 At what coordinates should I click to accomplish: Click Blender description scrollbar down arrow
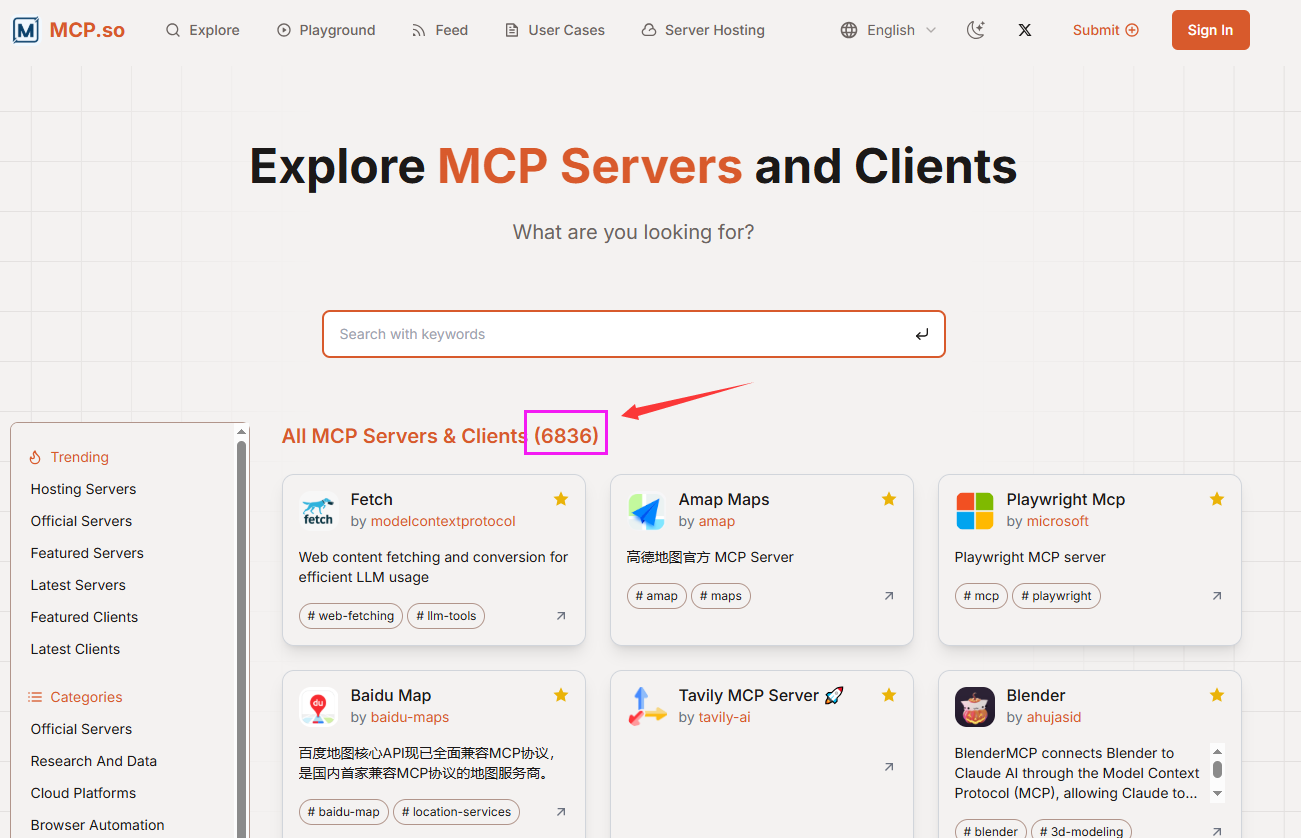pyautogui.click(x=1217, y=794)
